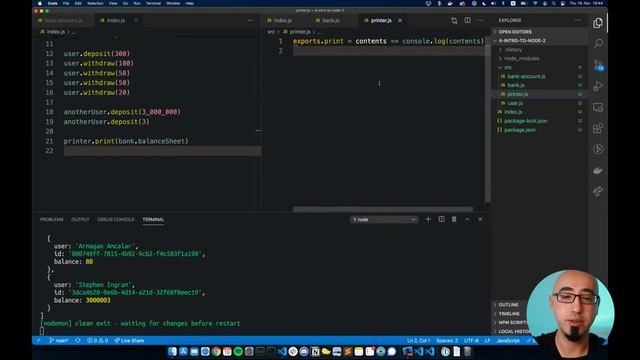
Task: Switch to the index.js tab in left group
Action: click(116, 20)
